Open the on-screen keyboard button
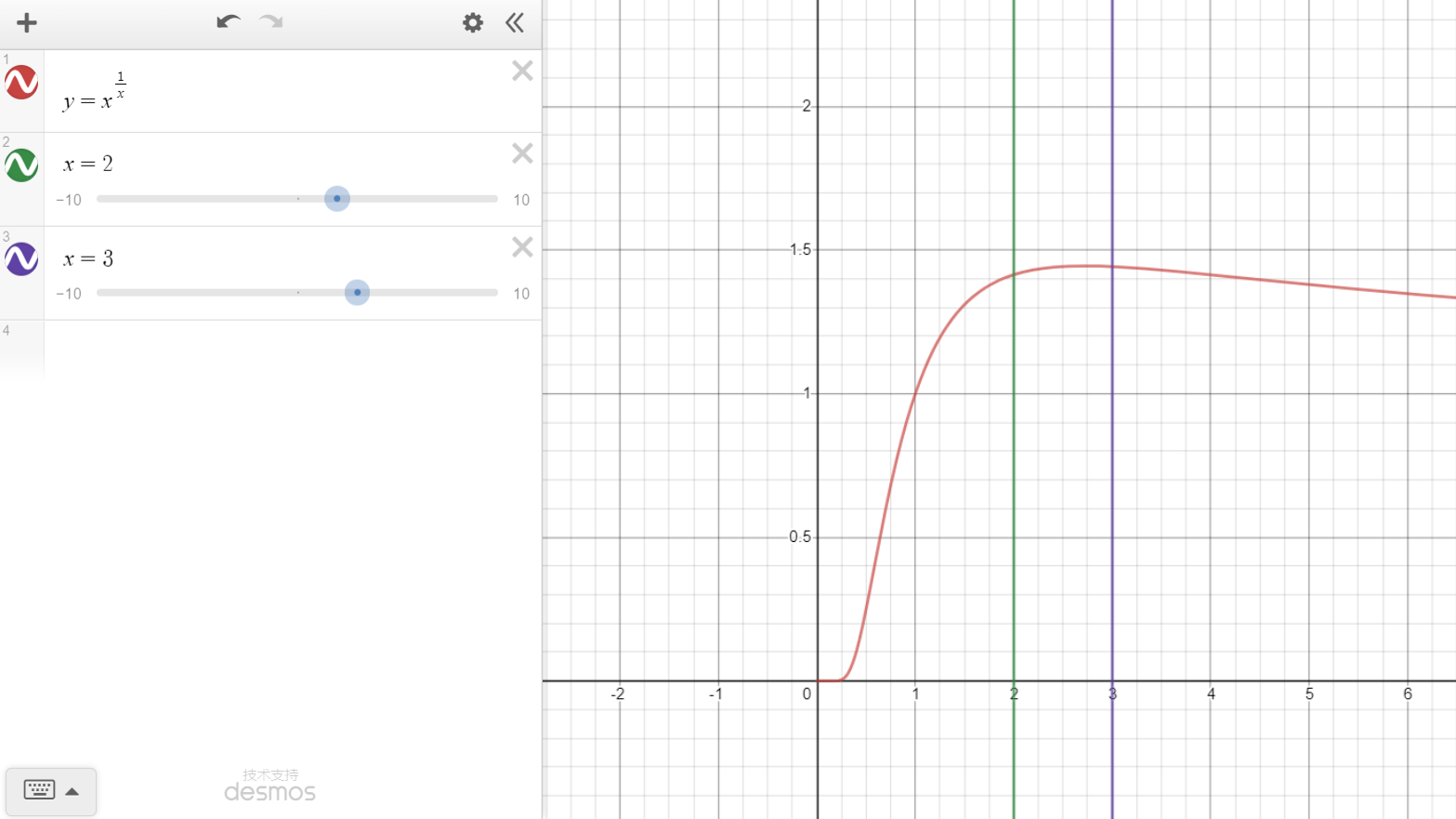This screenshot has width=1456, height=819. (39, 791)
